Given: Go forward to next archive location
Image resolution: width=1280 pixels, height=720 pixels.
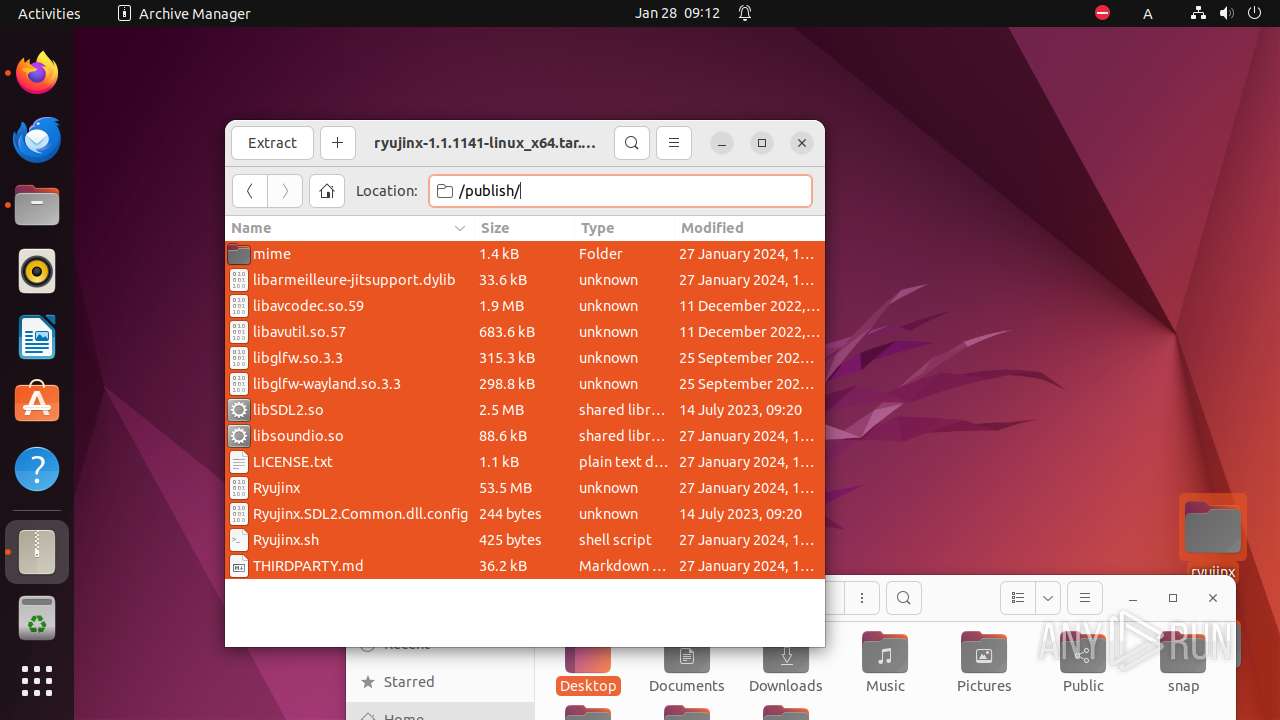Looking at the screenshot, I should 285,191.
